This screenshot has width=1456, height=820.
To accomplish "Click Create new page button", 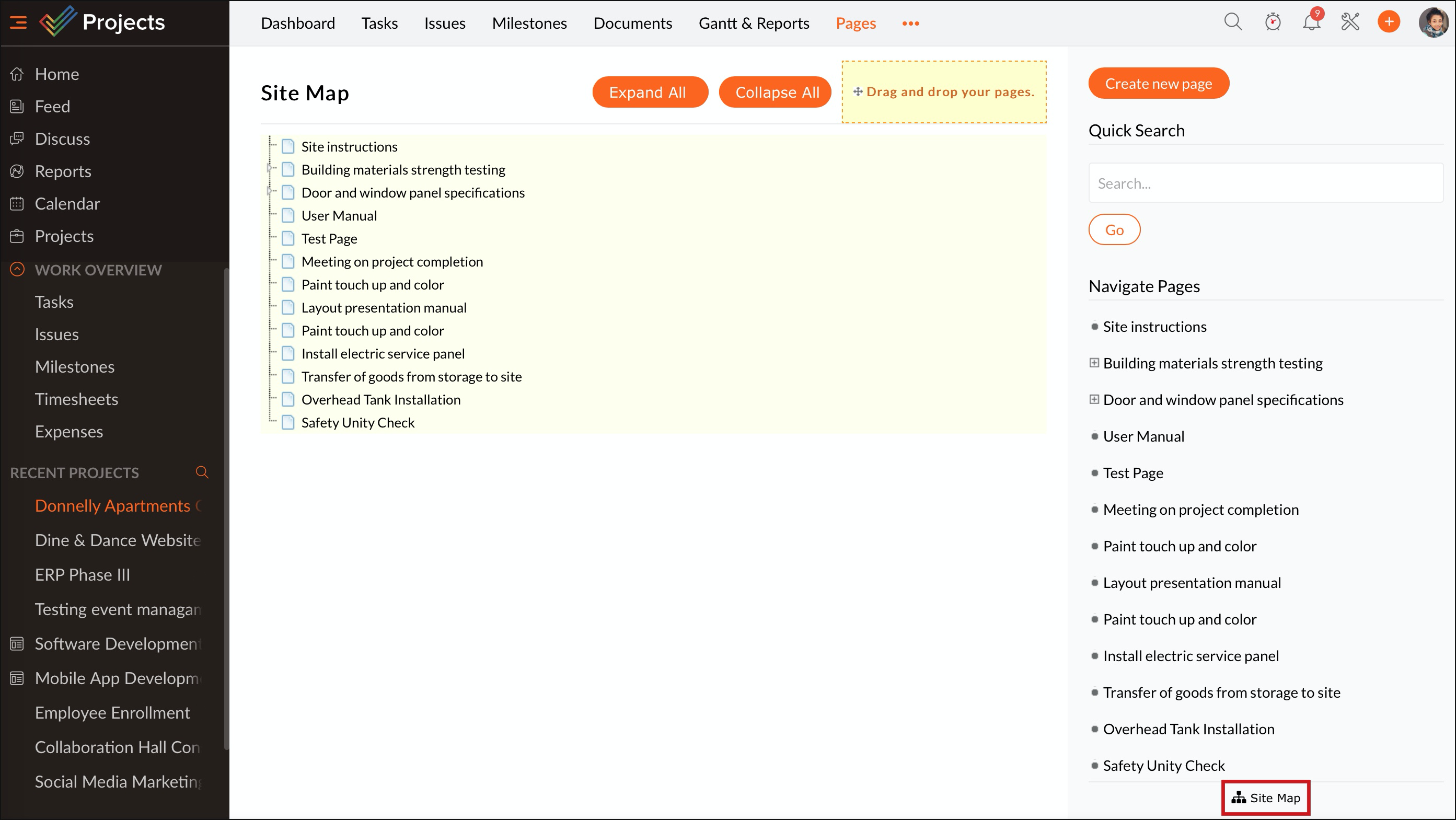I will click(x=1158, y=84).
